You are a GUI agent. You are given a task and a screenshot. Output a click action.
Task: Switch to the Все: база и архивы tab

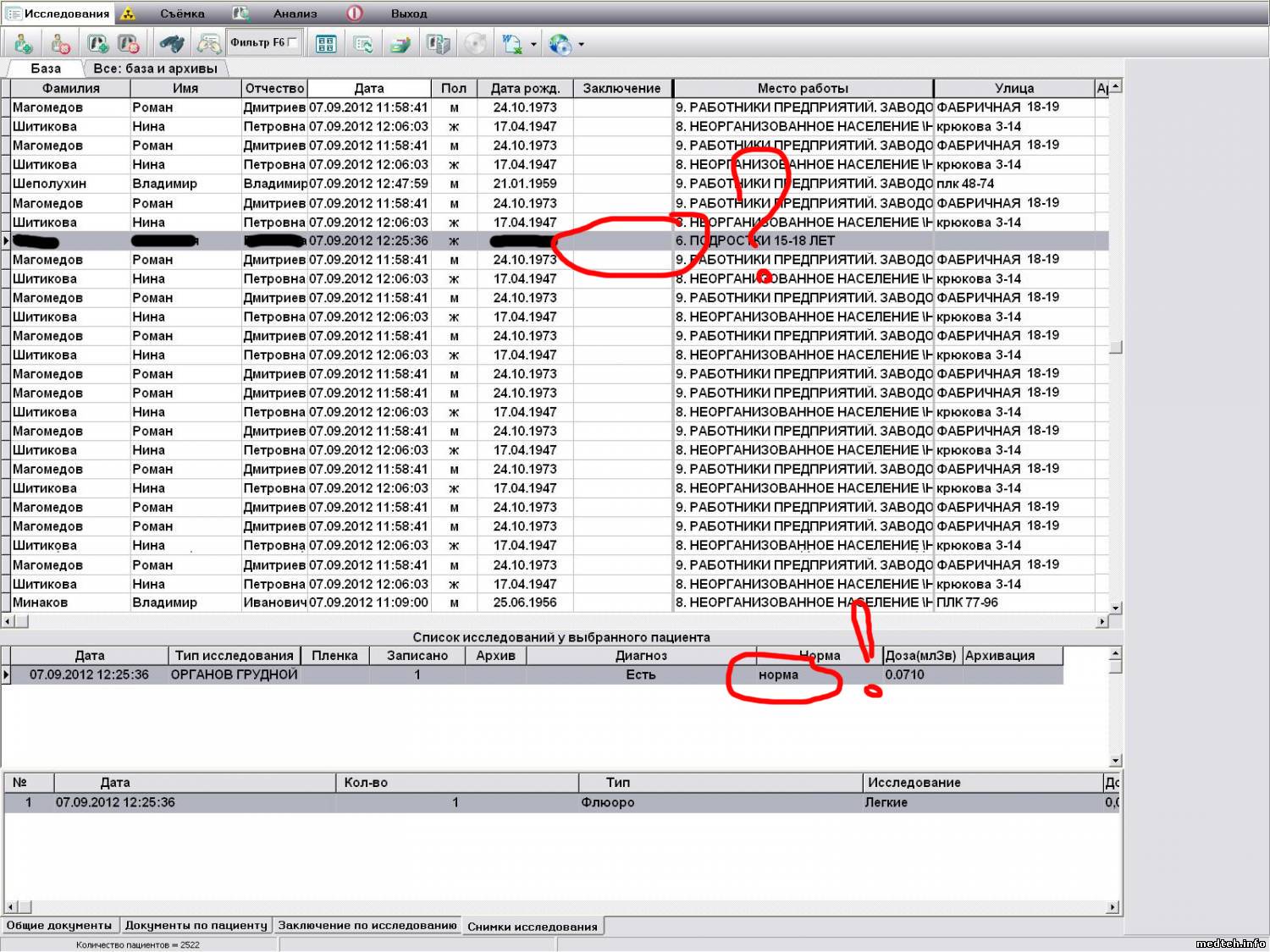pos(155,69)
